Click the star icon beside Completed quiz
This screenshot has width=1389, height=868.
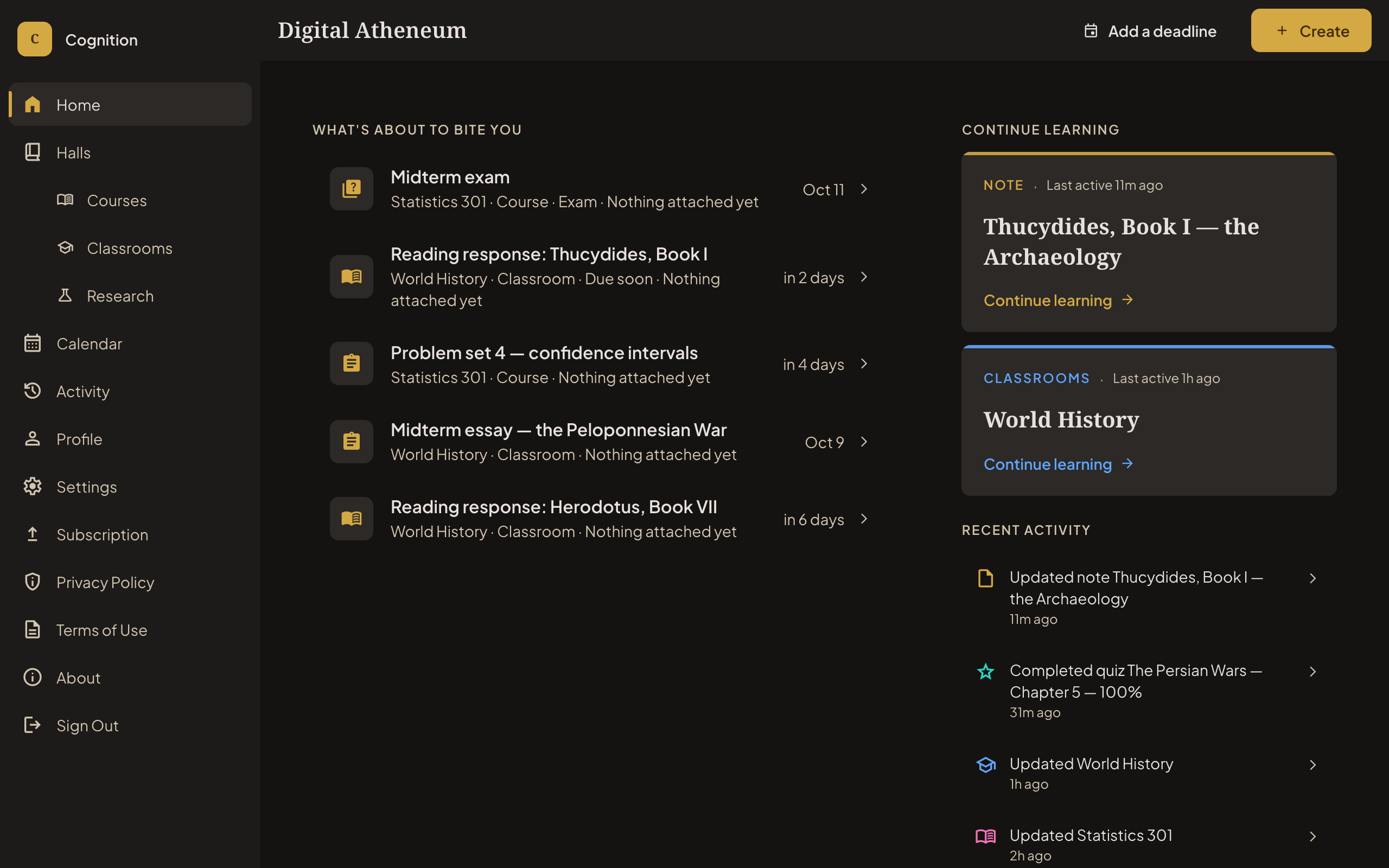pyautogui.click(x=985, y=671)
